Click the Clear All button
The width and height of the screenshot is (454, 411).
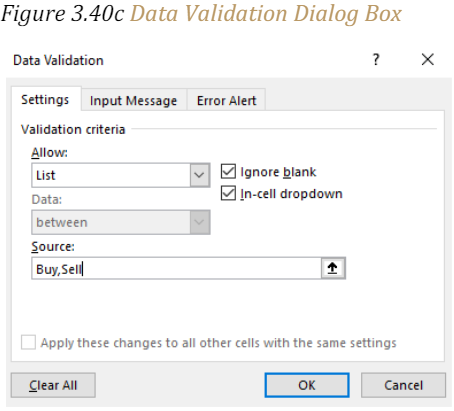pos(53,385)
